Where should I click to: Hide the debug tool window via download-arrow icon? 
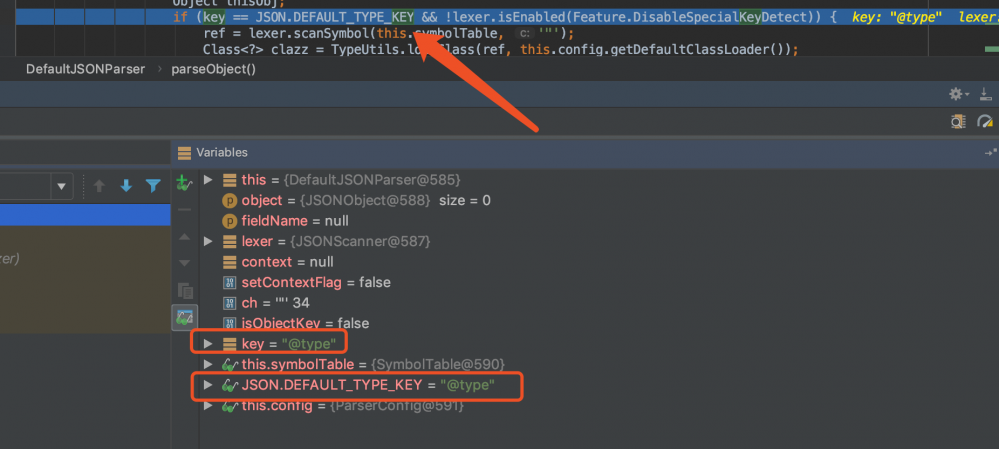pos(986,95)
